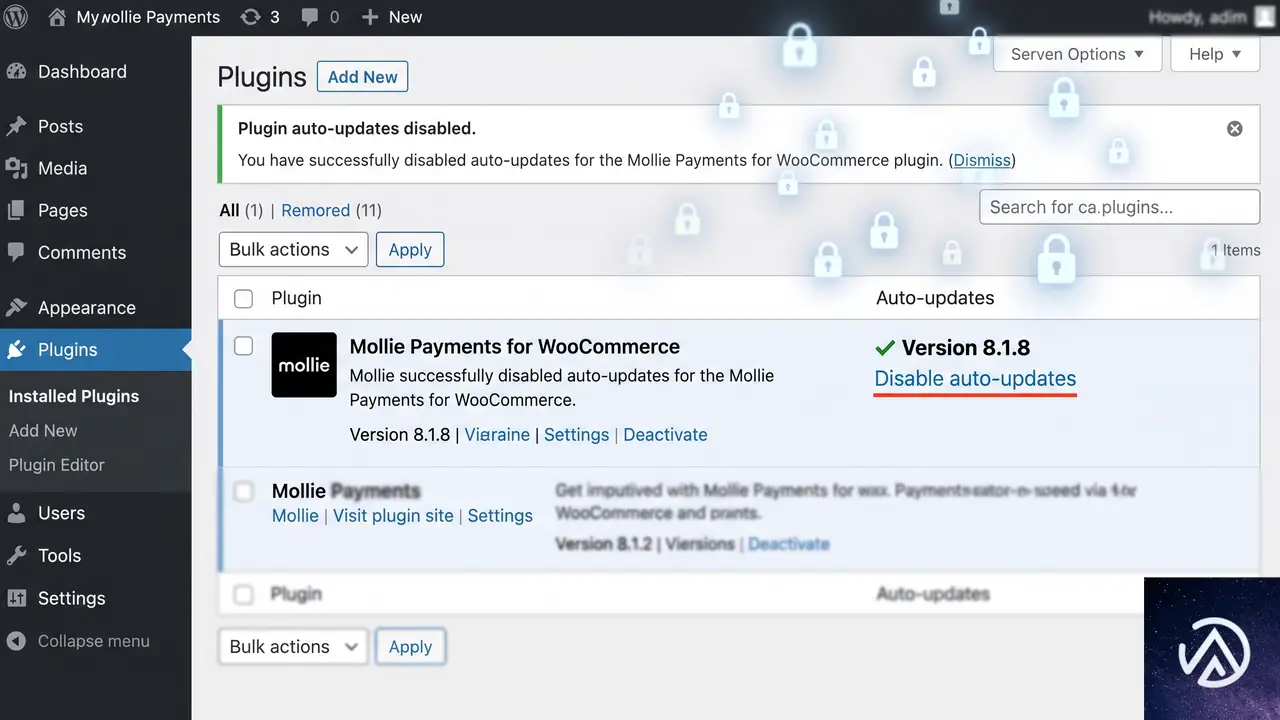The image size is (1280, 720).
Task: Click the plus New icon
Action: click(370, 17)
